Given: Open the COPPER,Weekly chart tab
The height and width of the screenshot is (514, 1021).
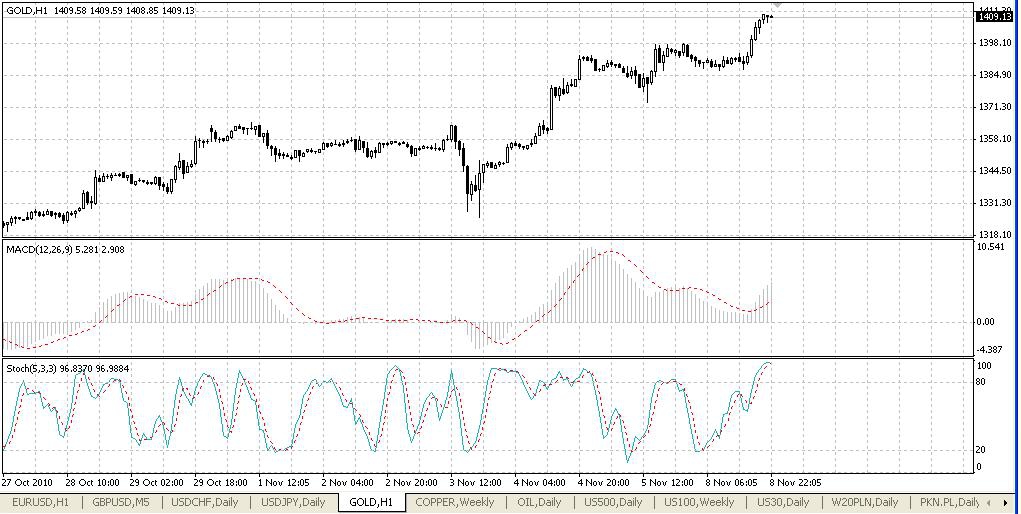Looking at the screenshot, I should point(454,502).
